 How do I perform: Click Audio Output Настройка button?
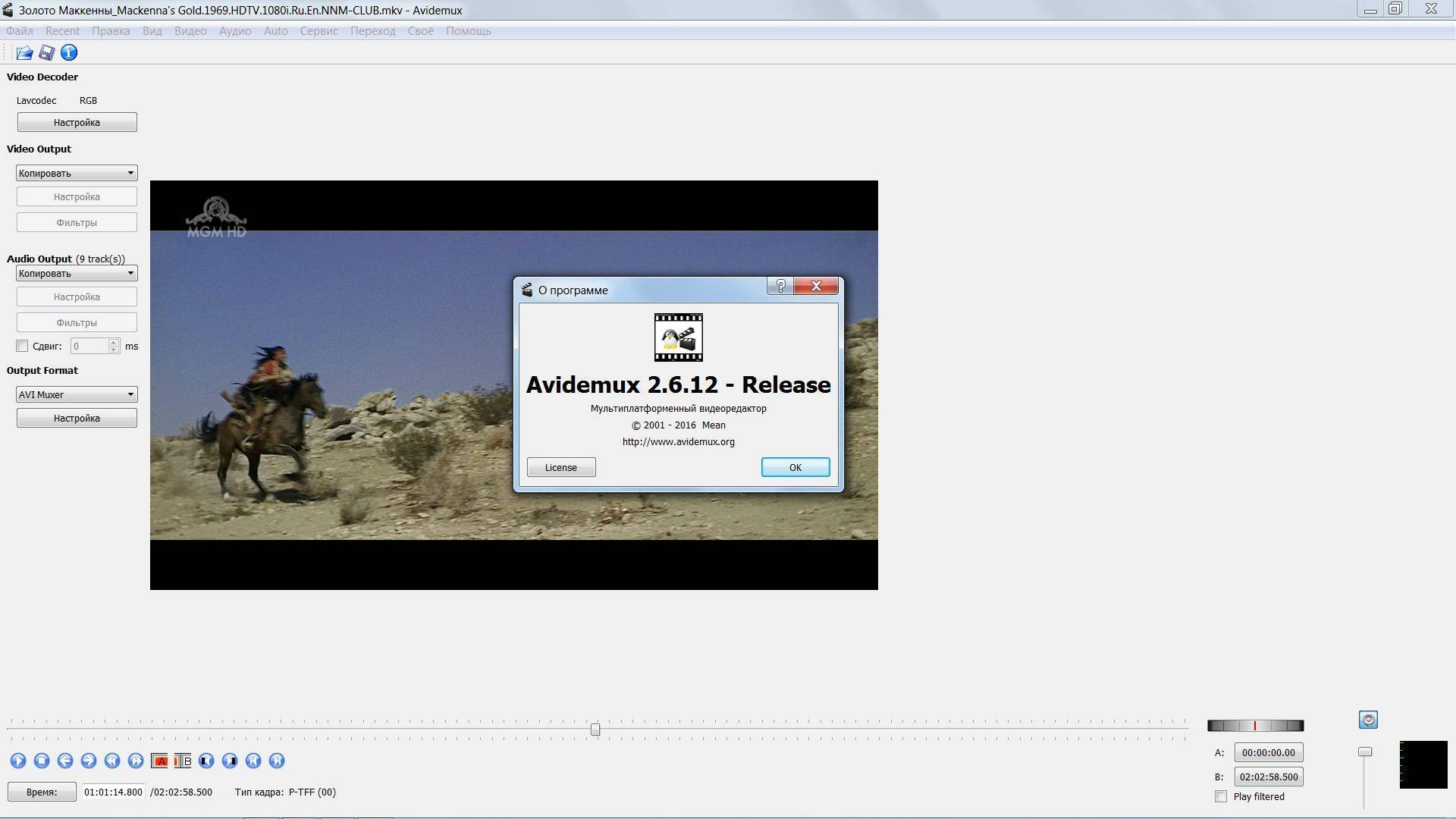coord(77,297)
